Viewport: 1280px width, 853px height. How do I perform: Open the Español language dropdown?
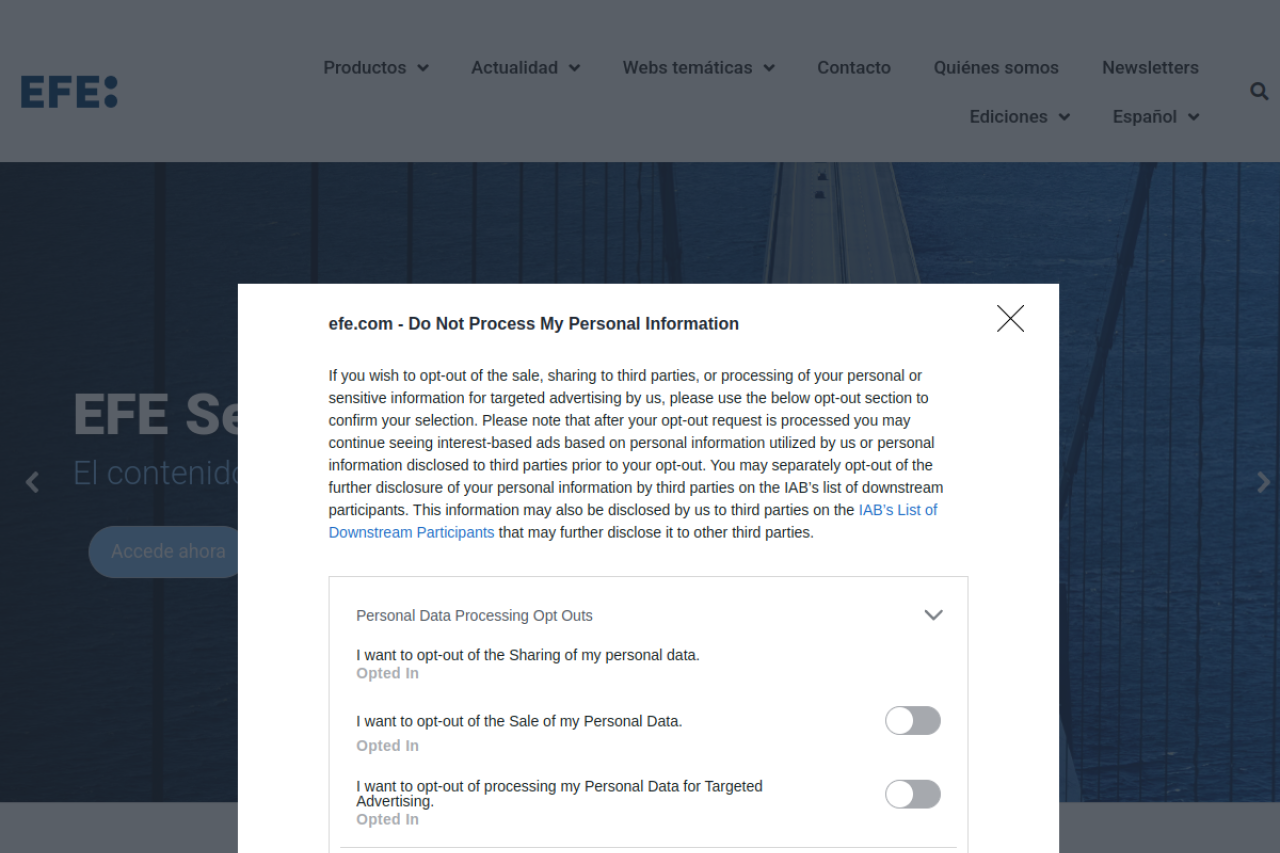click(1156, 116)
